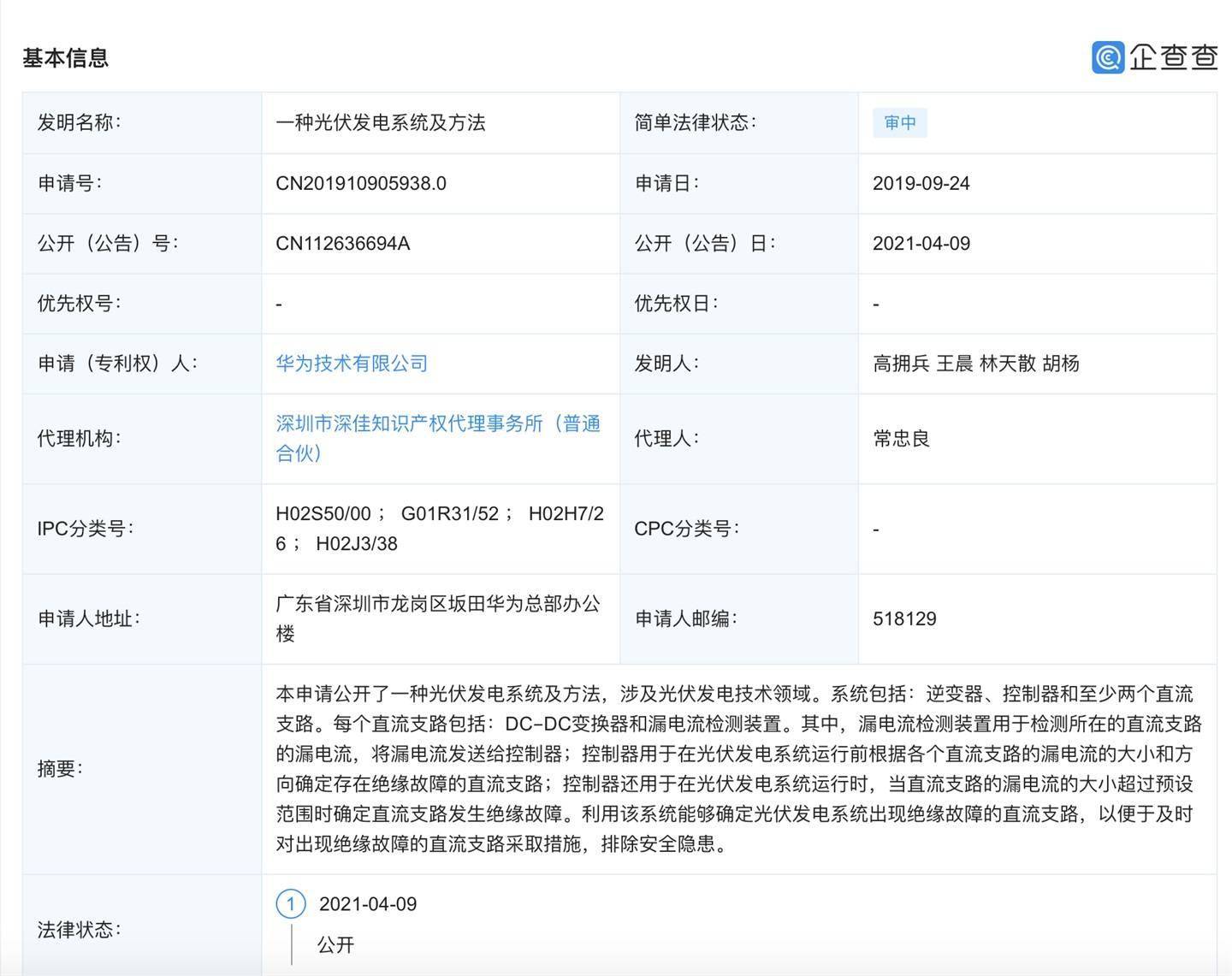Viewport: 1232px width, 976px height.
Task: Select the 法律状态 label cell
Action: coord(142,926)
